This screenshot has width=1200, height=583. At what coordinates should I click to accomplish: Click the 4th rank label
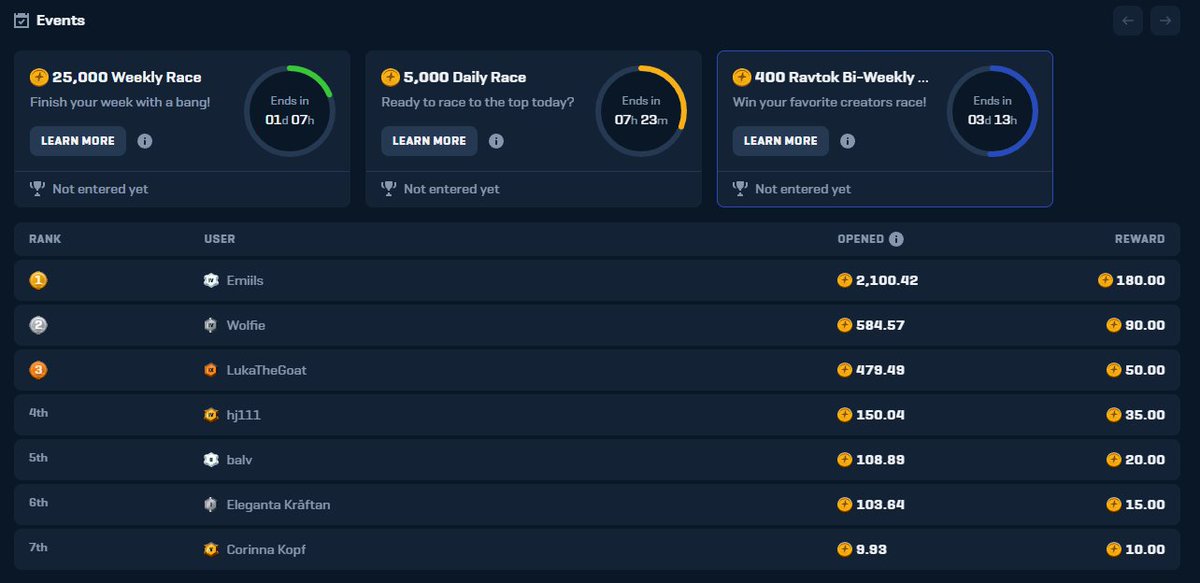(38, 412)
